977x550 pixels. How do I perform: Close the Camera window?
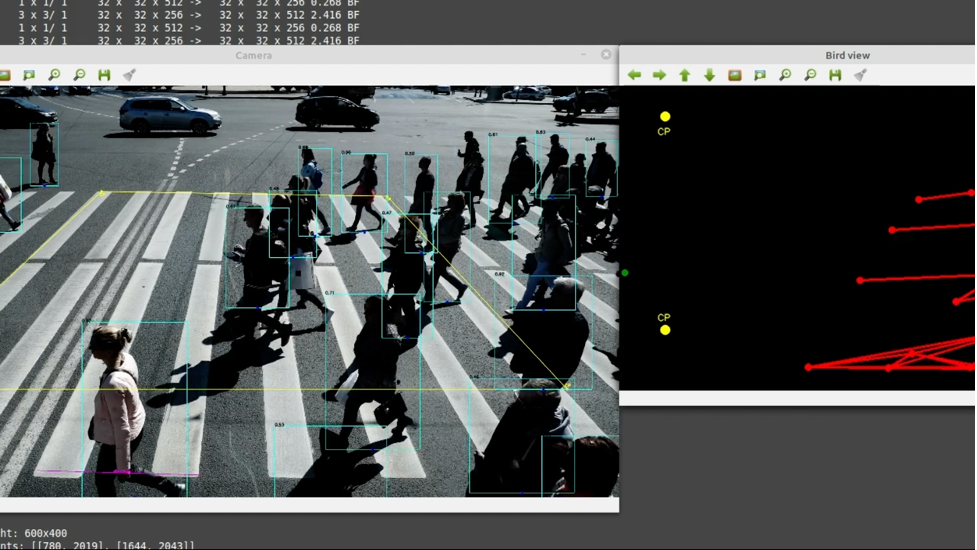(x=606, y=55)
